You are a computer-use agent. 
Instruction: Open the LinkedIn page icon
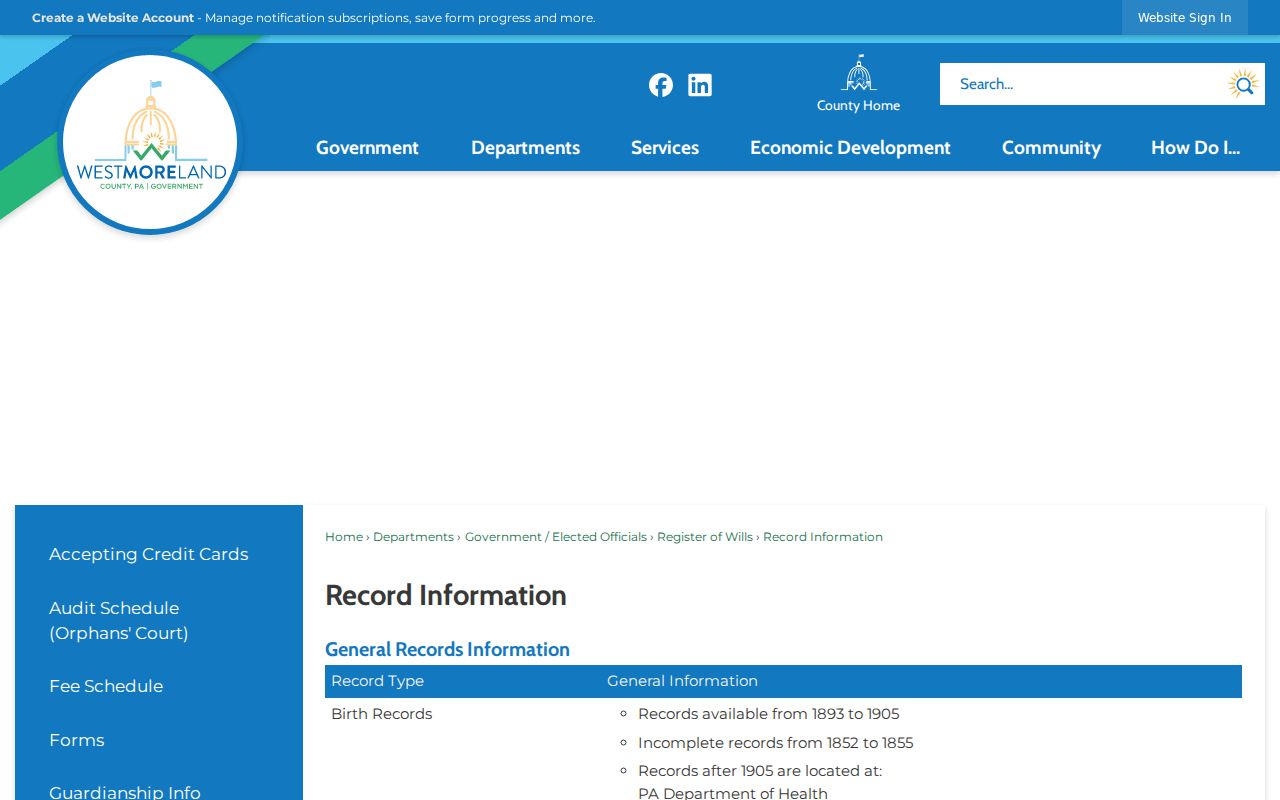point(700,85)
